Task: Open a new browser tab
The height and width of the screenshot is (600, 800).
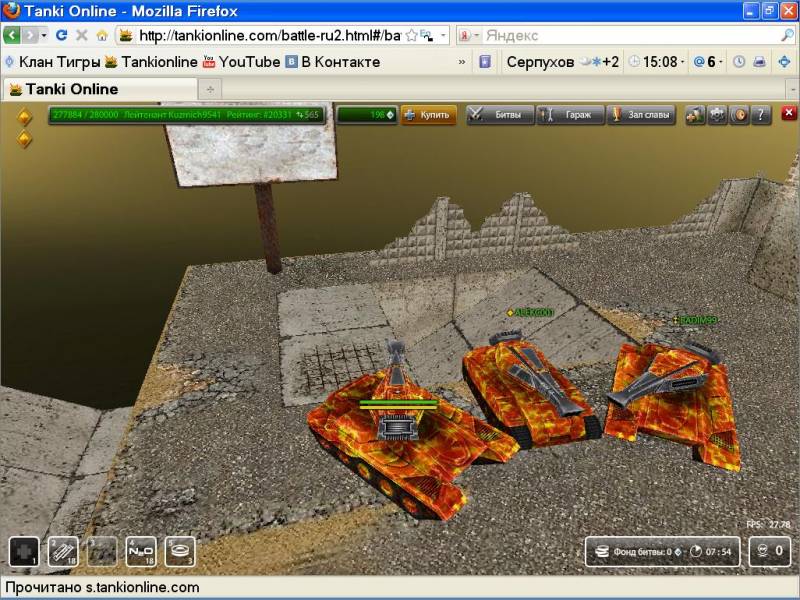Action: (x=210, y=90)
